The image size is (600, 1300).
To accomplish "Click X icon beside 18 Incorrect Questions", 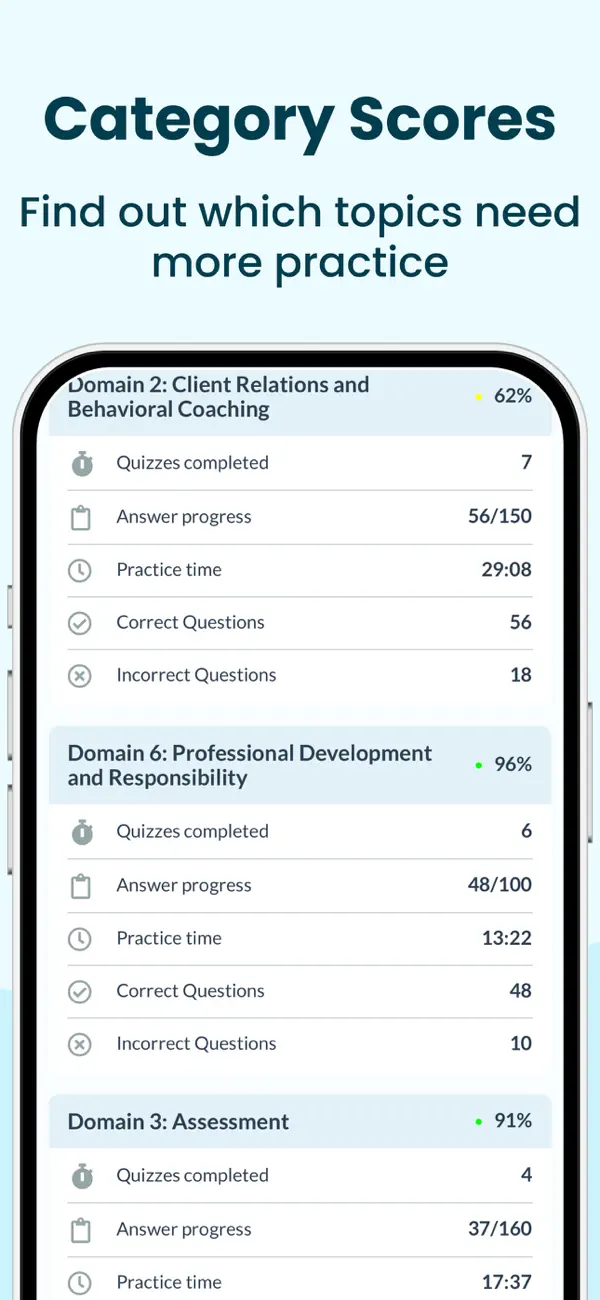I will [x=80, y=676].
